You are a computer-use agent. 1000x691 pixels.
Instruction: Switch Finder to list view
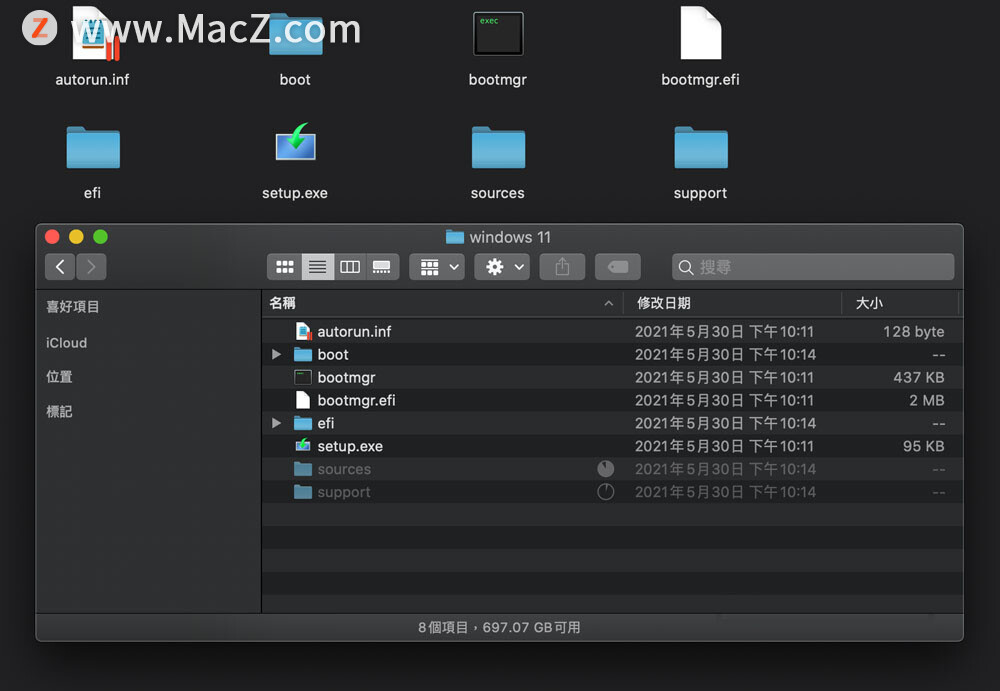pyautogui.click(x=318, y=267)
